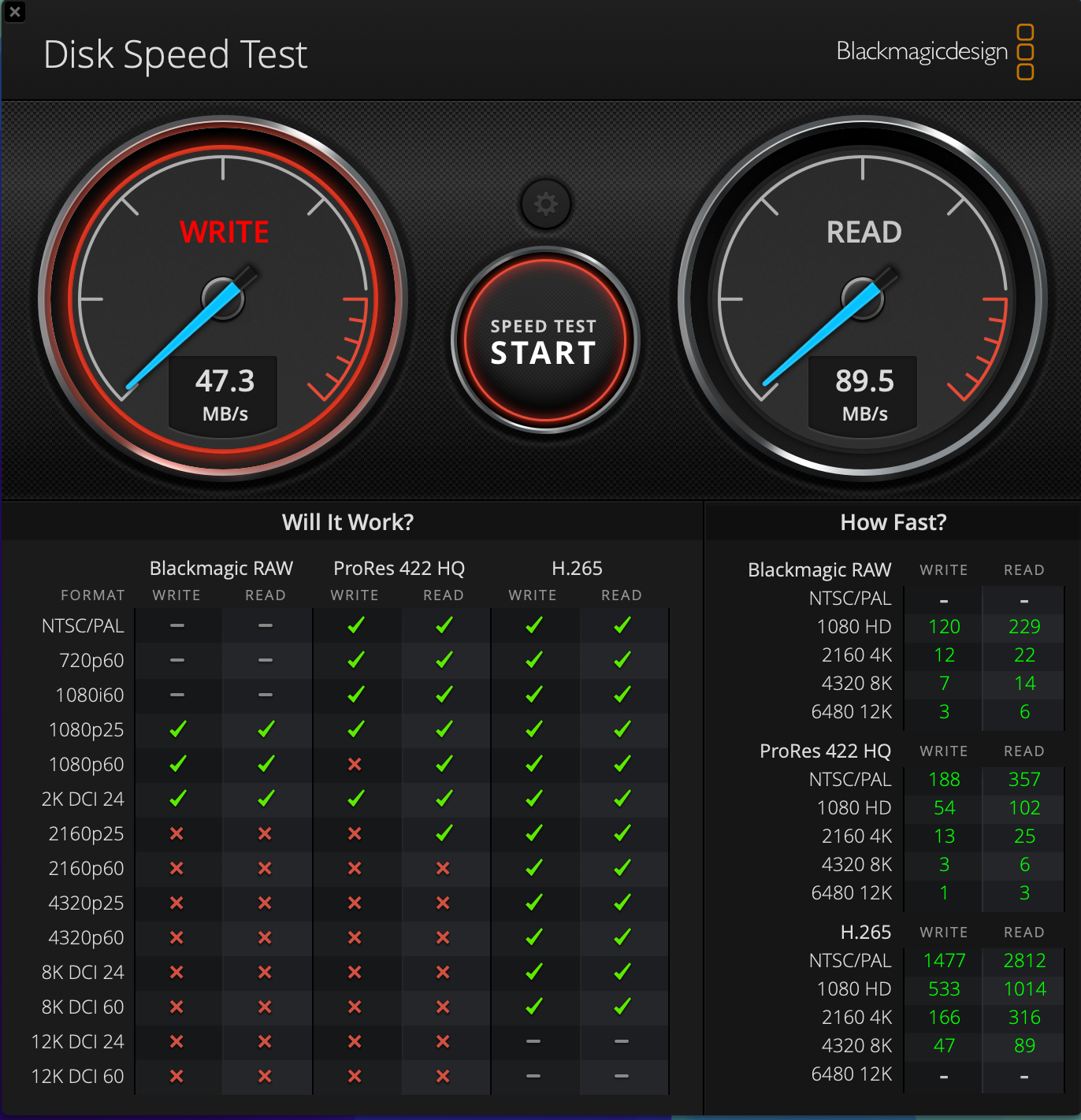Viewport: 1081px width, 1120px height.
Task: Click the H.265 NTSC/PAL write value "1477"
Action: click(x=944, y=960)
